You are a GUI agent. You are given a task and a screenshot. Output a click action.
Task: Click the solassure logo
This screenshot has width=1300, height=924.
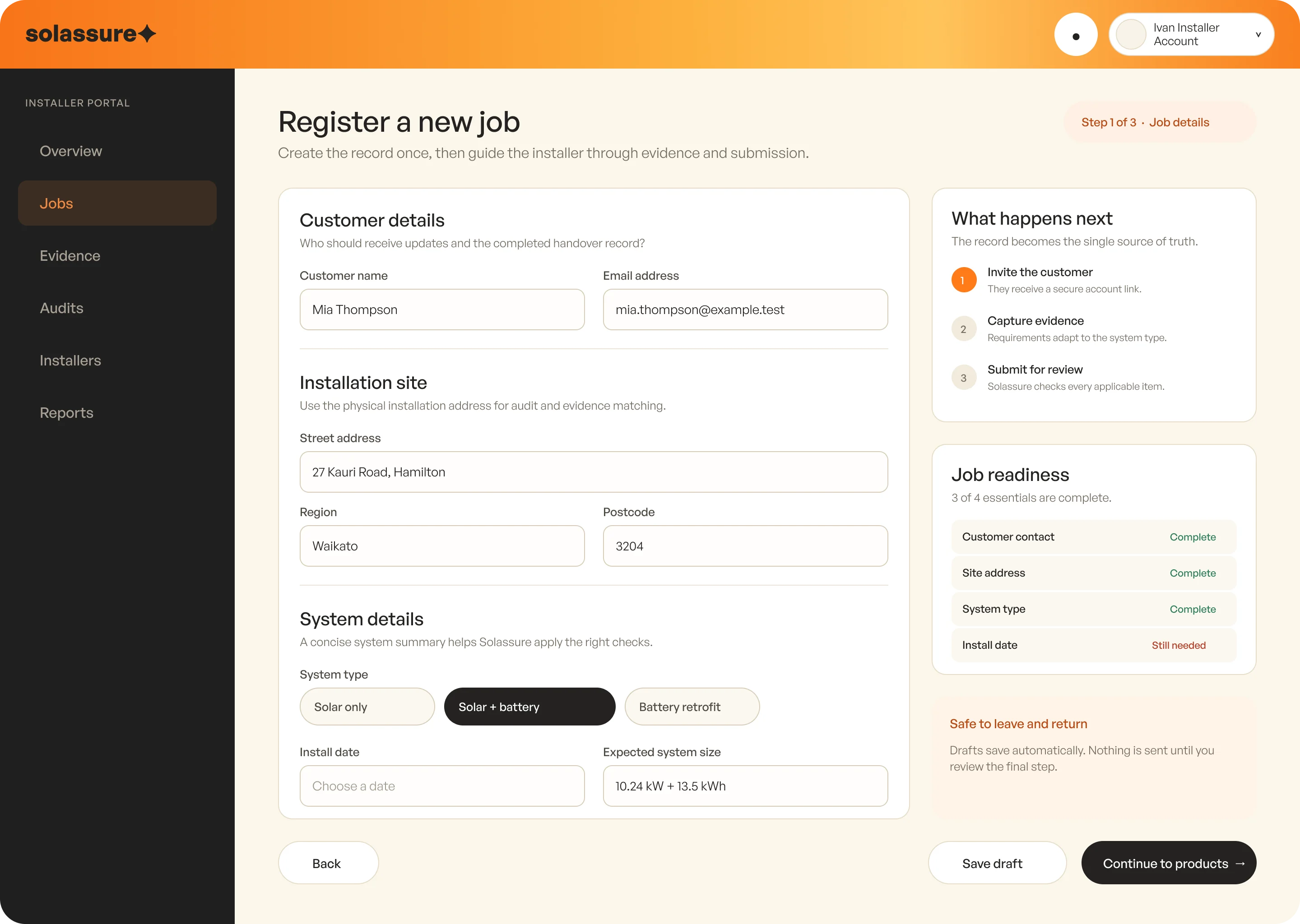90,33
